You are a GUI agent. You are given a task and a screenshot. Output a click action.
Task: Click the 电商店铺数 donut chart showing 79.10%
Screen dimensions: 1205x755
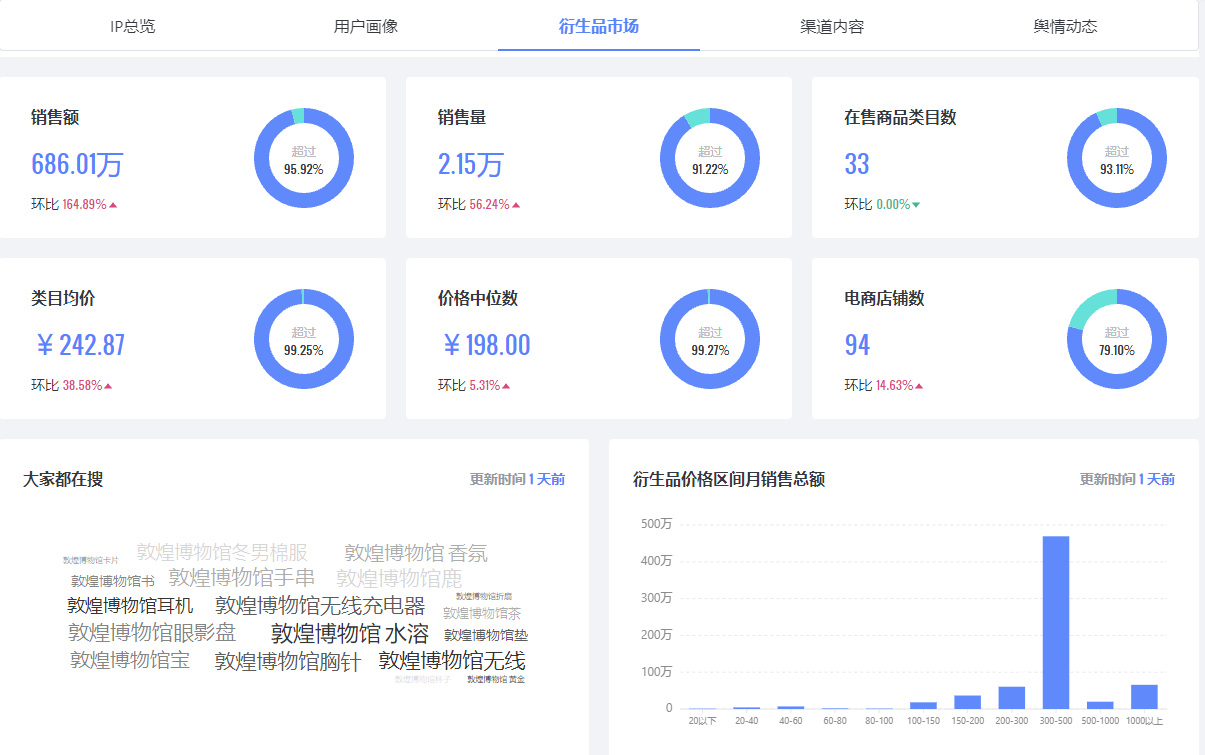tap(1117, 339)
